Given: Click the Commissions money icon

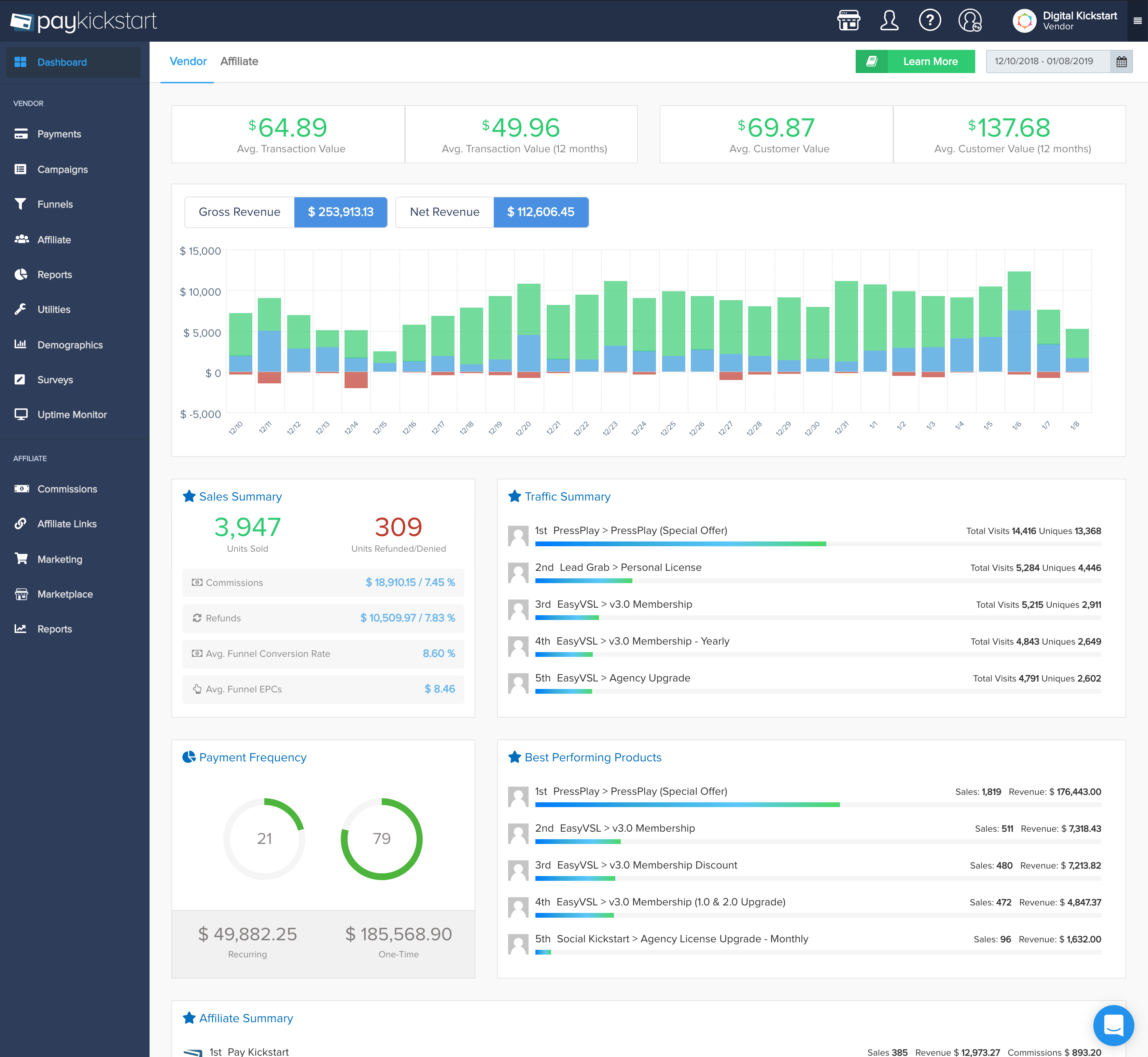Looking at the screenshot, I should (22, 489).
